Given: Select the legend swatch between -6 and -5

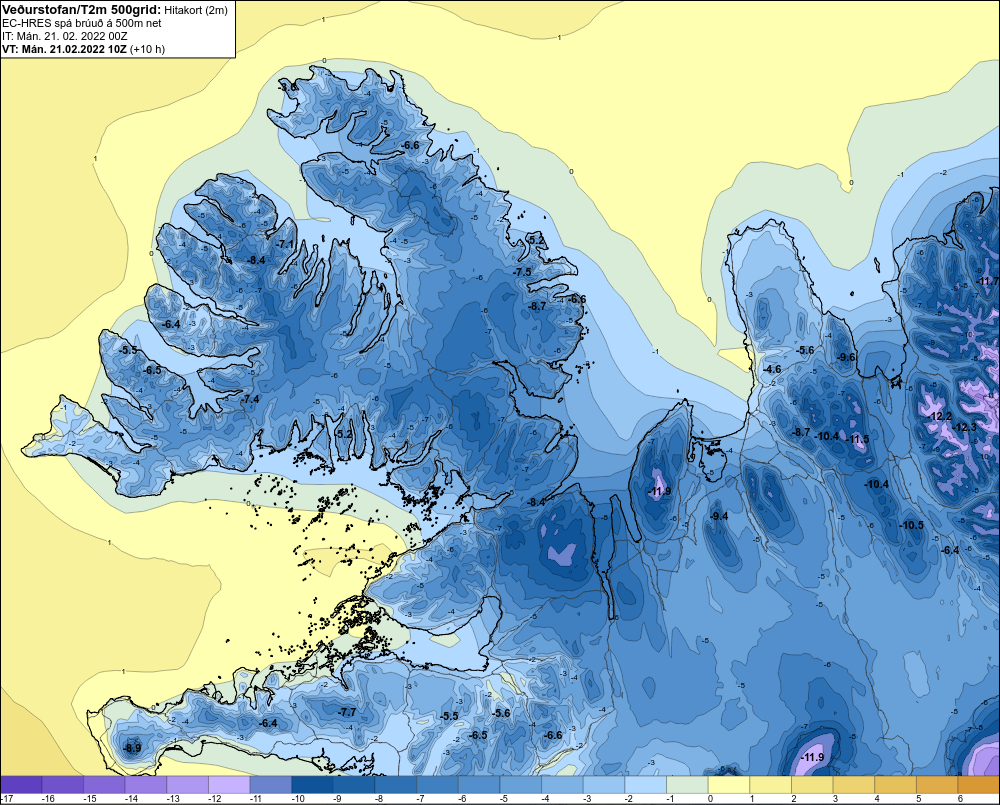Looking at the screenshot, I should click(479, 785).
